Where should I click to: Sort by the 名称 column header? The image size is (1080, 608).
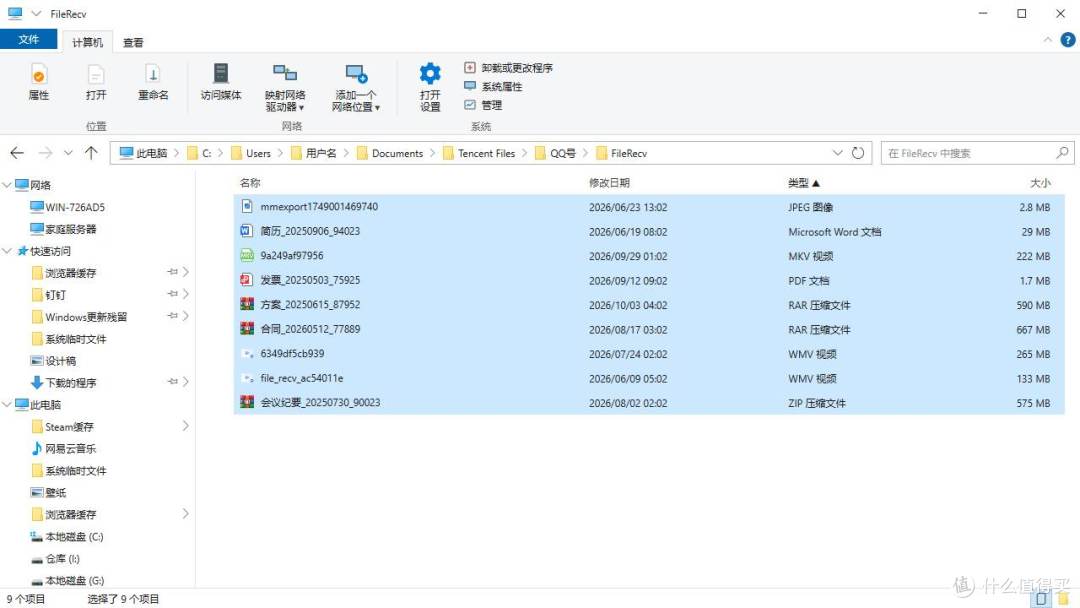(250, 182)
